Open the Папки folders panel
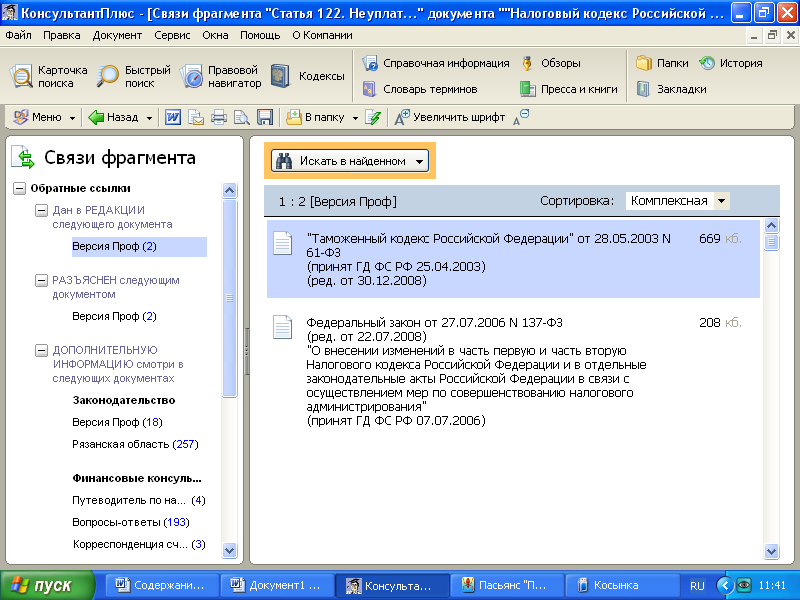800x600 pixels. tap(662, 63)
